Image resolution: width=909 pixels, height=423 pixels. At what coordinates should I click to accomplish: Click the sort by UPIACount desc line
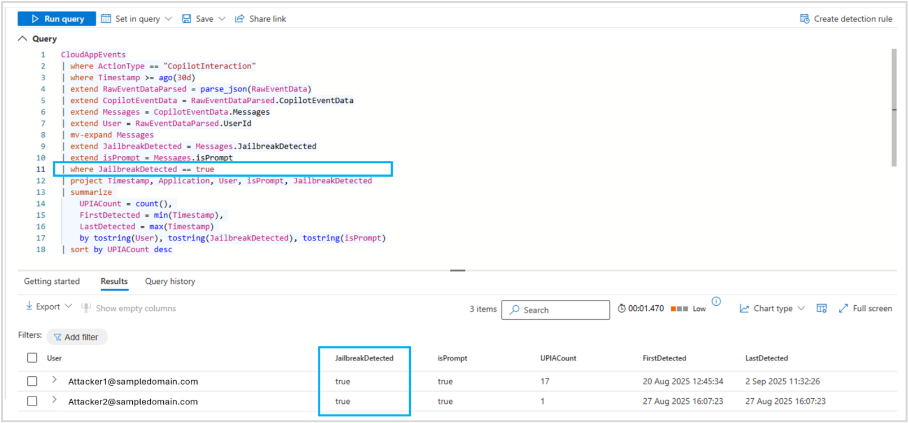(x=121, y=249)
